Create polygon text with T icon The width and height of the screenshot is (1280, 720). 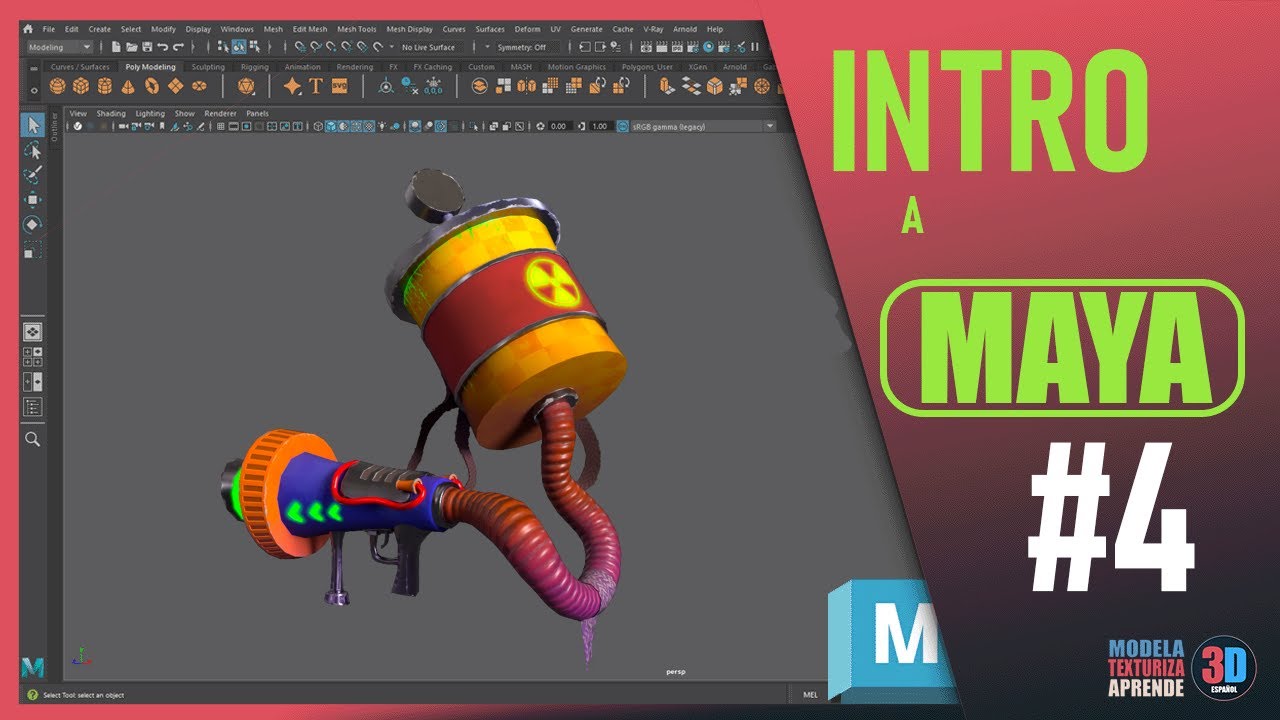(x=316, y=87)
